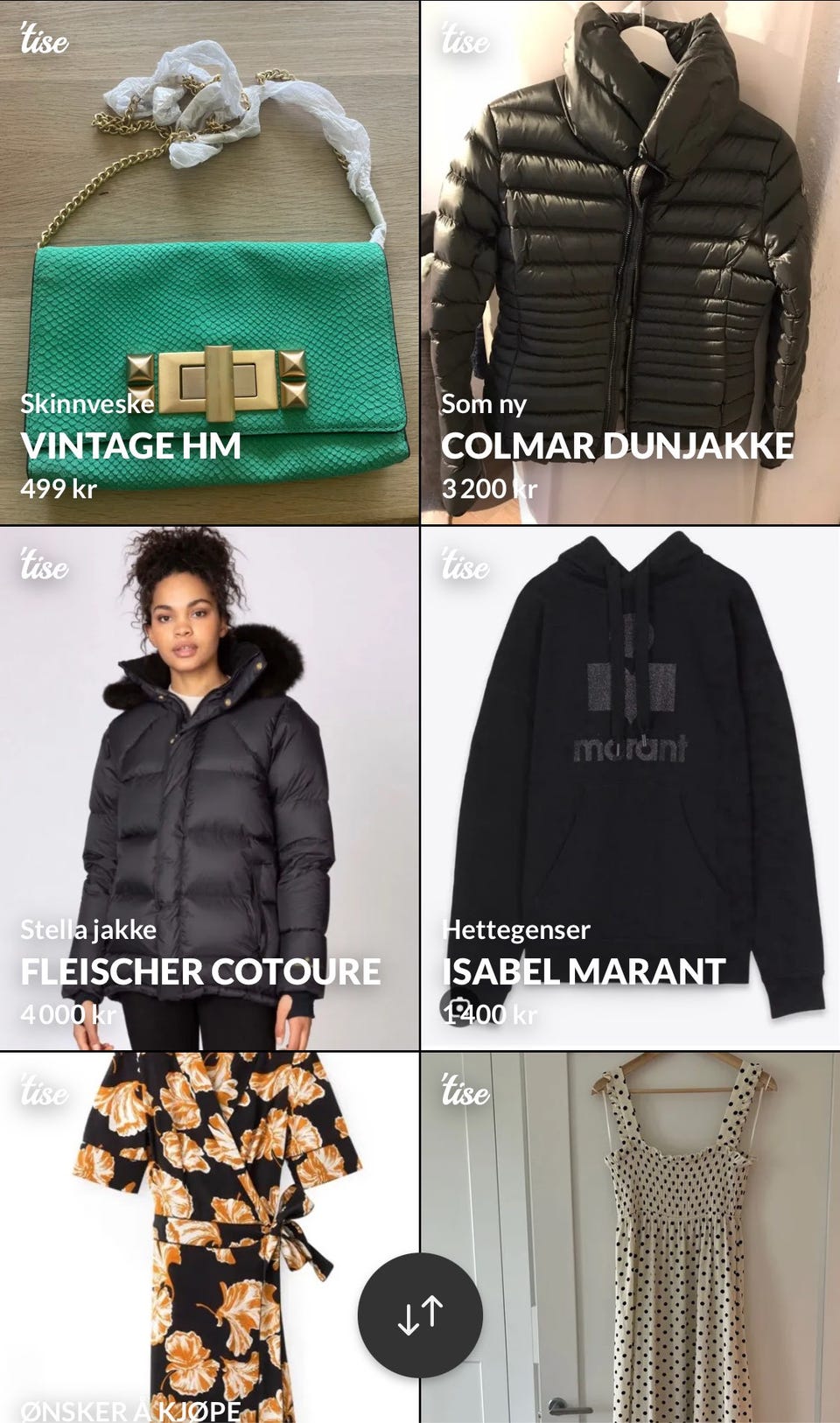Click the tise logo on floral dress tile
The image size is (840, 1423).
44,1090
